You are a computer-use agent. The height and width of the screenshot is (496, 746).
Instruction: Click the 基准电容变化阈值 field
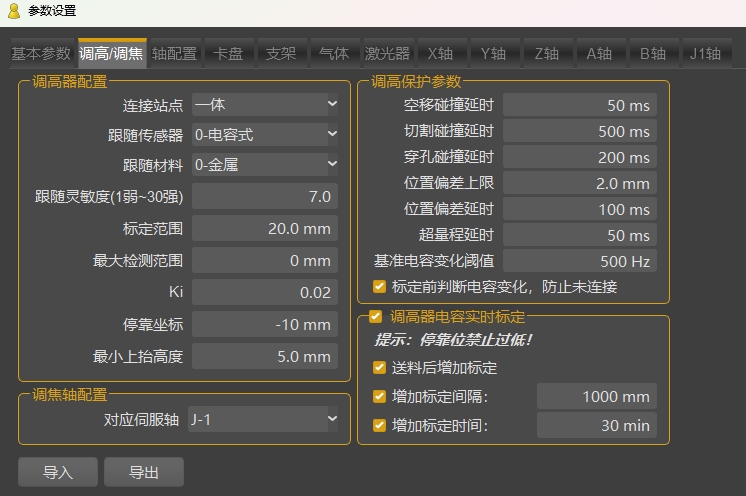[x=579, y=261]
